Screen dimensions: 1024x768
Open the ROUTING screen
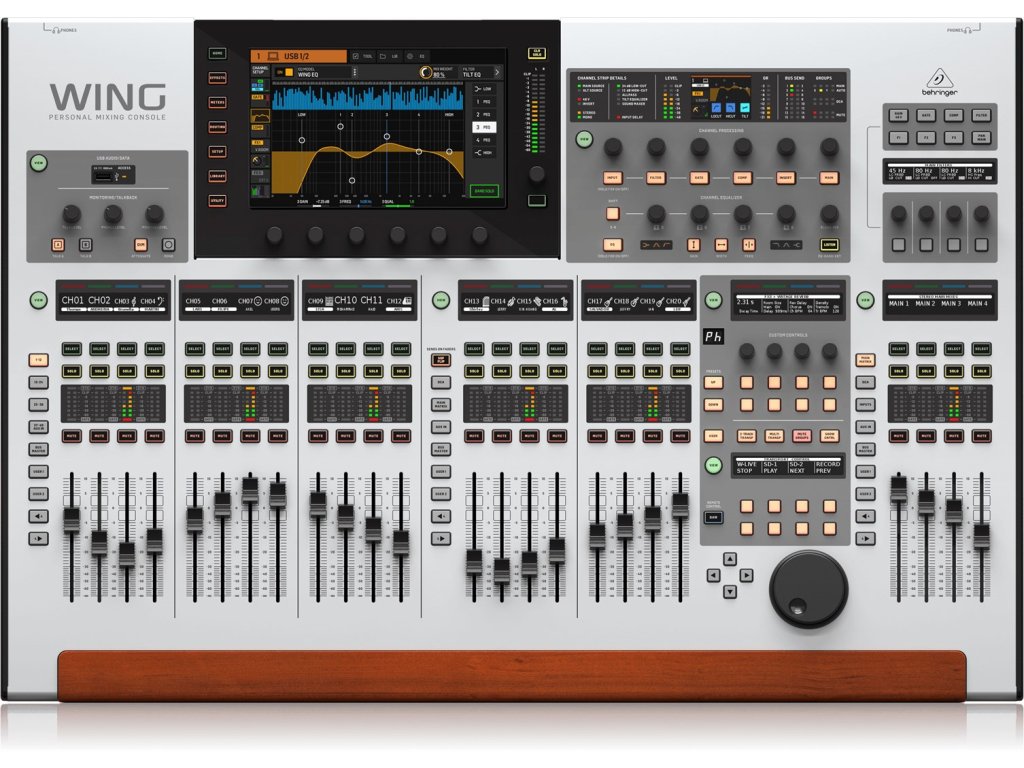click(x=217, y=127)
